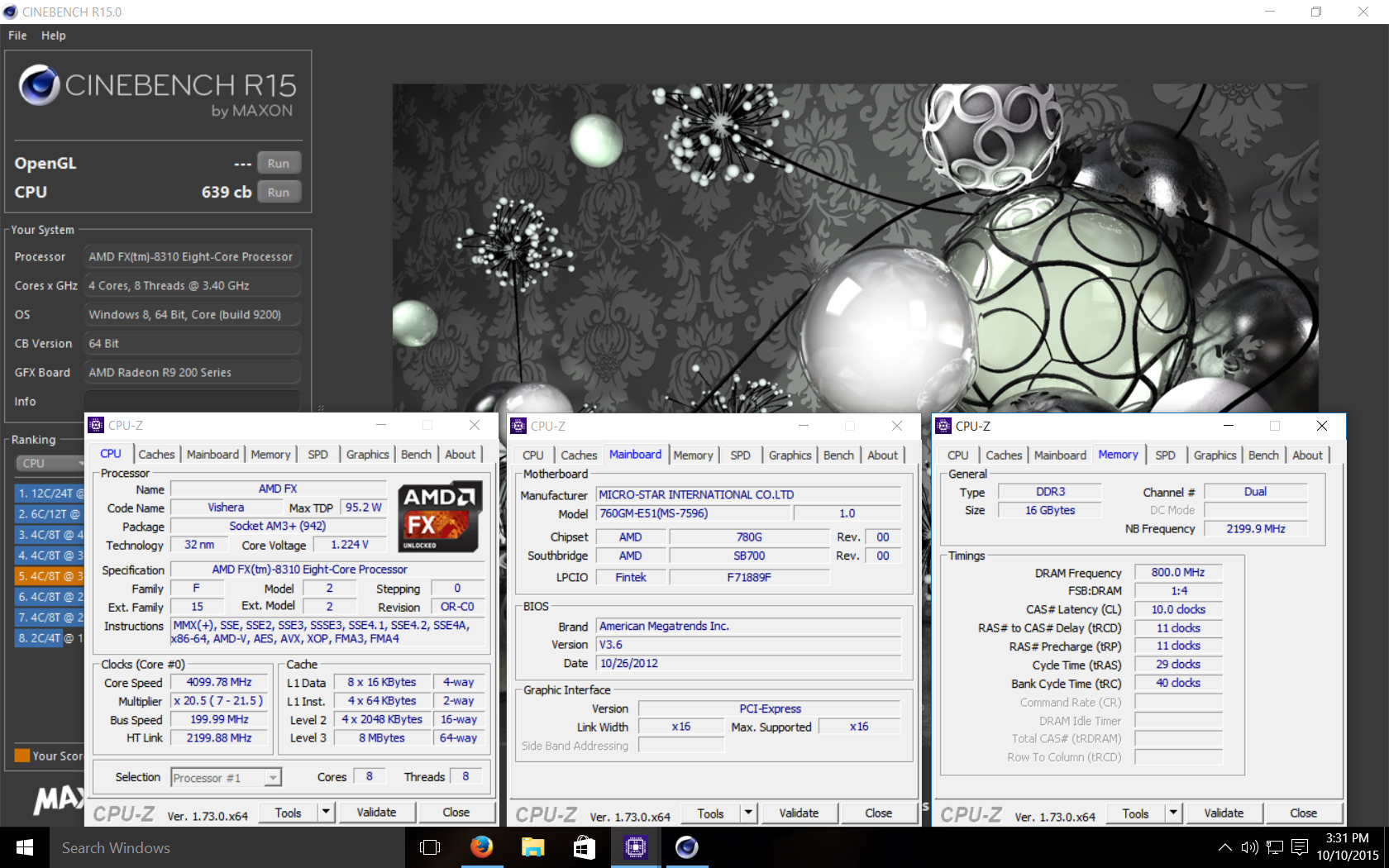Show hidden system tray icons

pos(1225,847)
